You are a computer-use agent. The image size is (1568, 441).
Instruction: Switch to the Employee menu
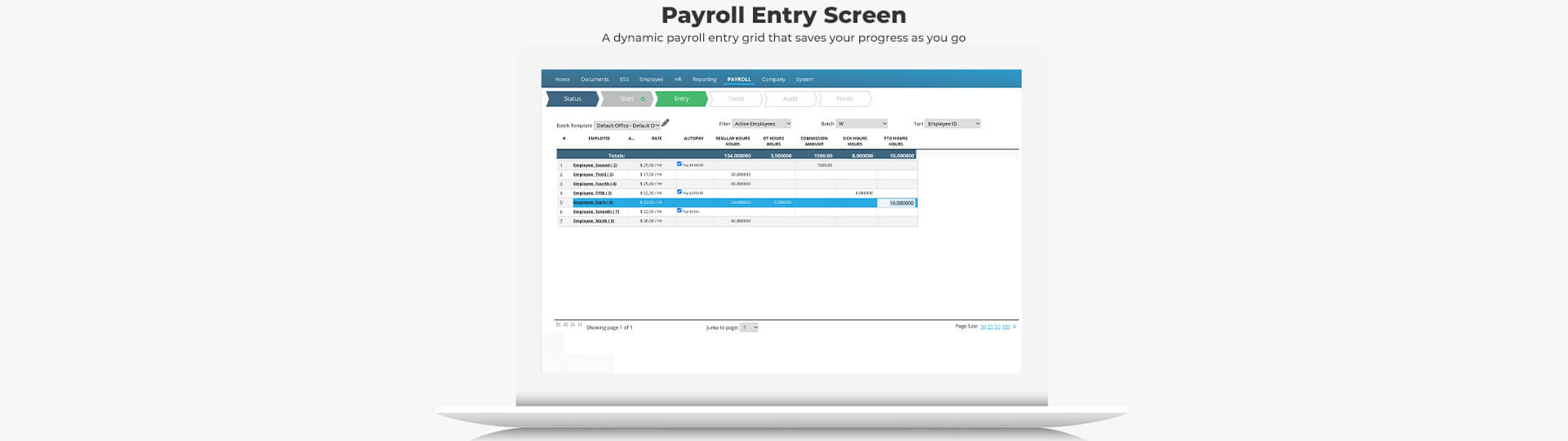click(651, 79)
